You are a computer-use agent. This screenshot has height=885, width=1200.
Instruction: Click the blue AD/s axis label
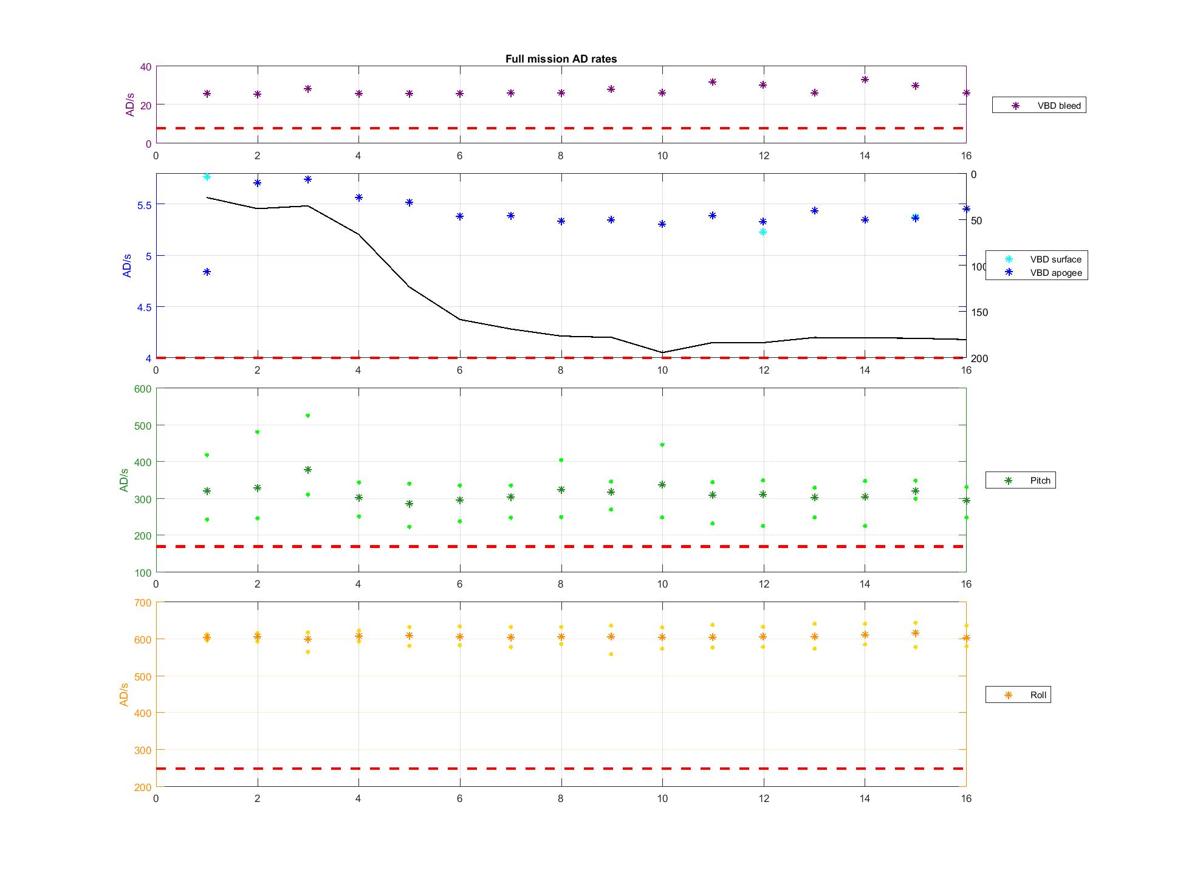(x=127, y=265)
